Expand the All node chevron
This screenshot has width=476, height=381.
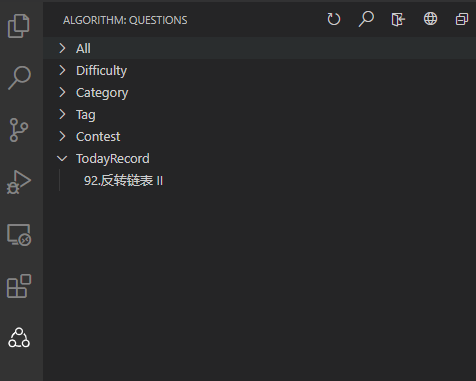tap(62, 48)
